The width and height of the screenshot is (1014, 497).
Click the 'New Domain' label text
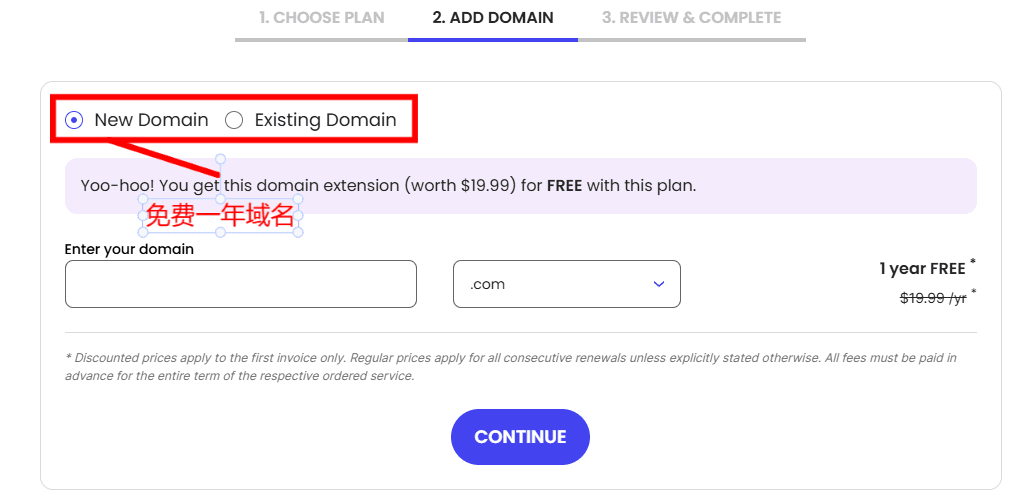(x=151, y=120)
